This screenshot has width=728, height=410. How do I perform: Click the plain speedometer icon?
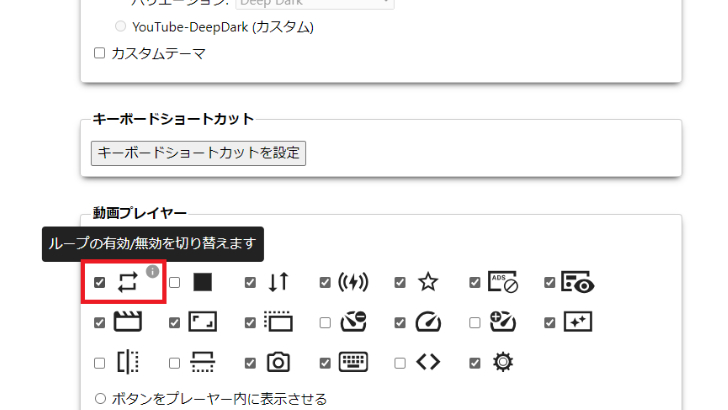tap(428, 322)
